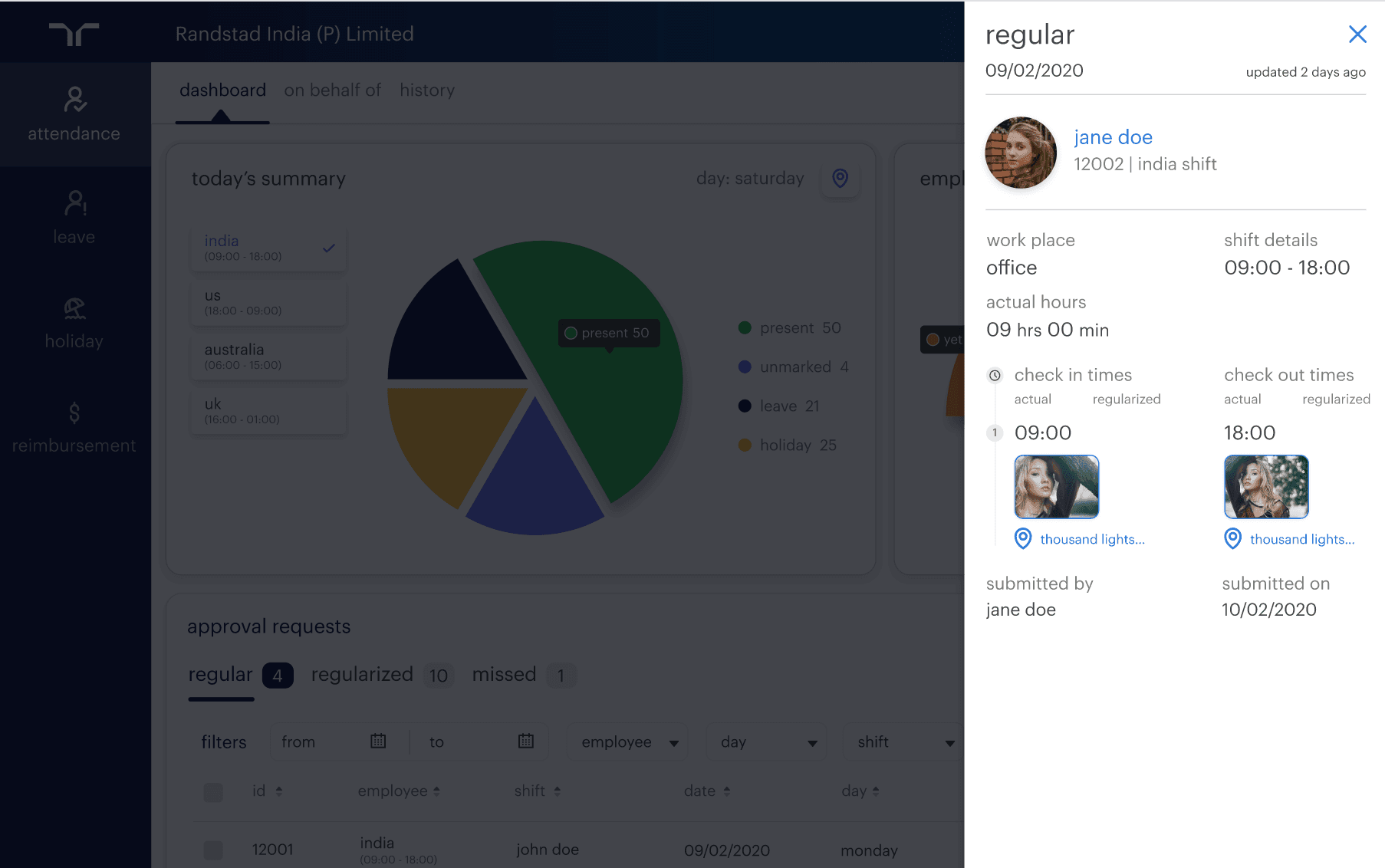Open the reimbursement section in sidebar
Image resolution: width=1385 pixels, height=868 pixels.
pos(74,426)
